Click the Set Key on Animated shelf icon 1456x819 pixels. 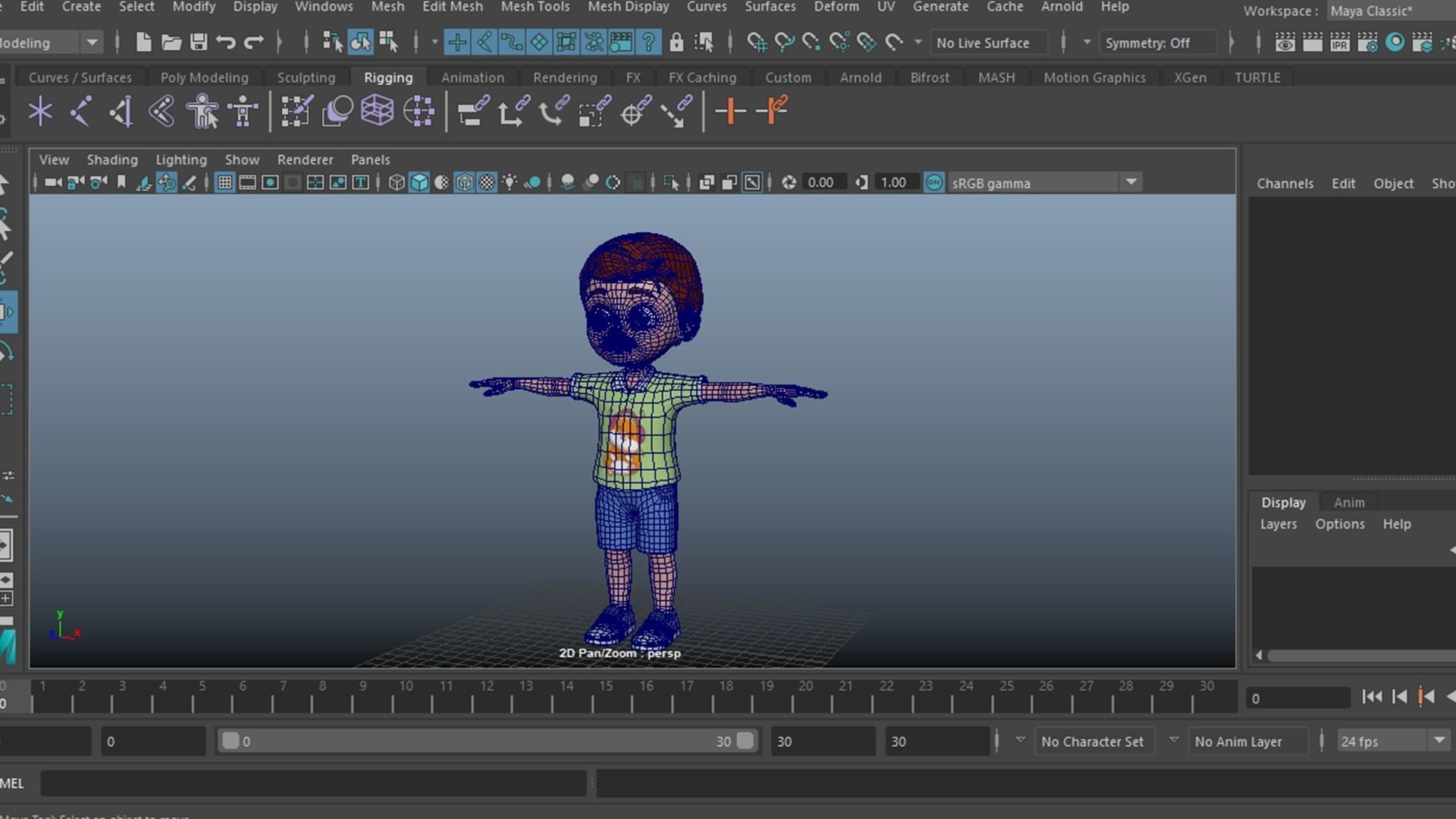772,111
